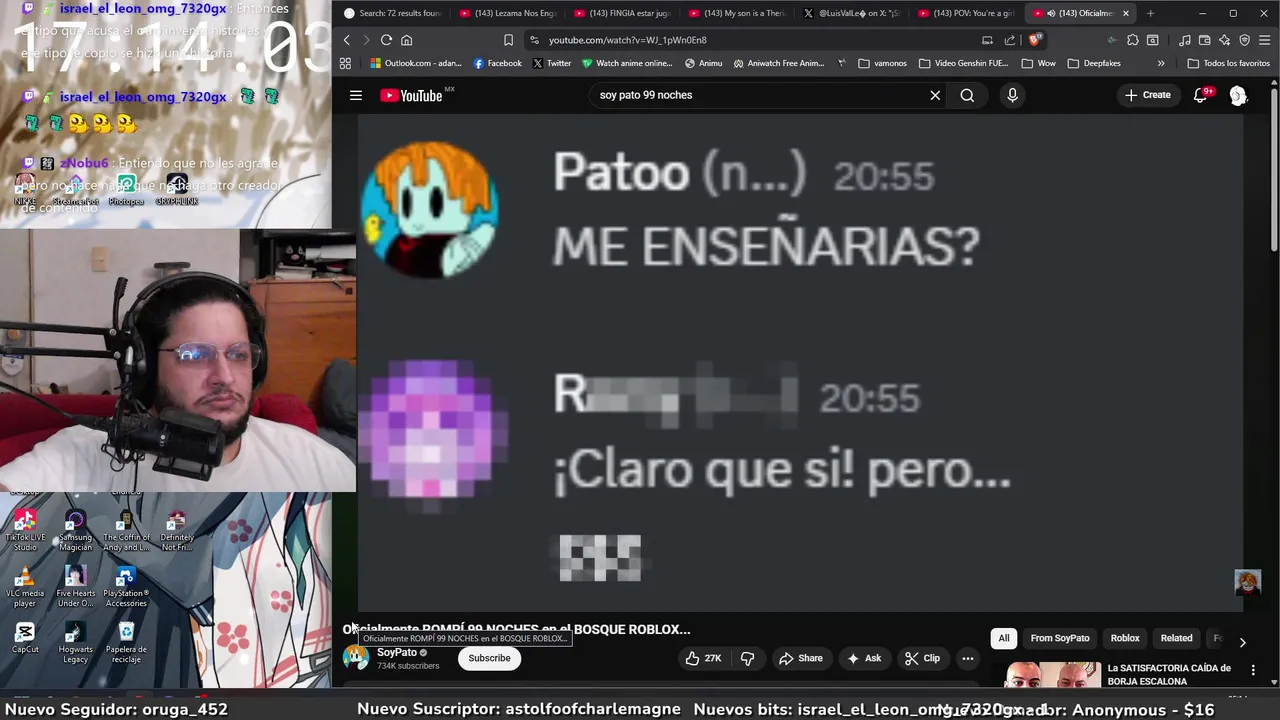The width and height of the screenshot is (1280, 720).
Task: Open Facebook bookmark
Action: pyautogui.click(x=497, y=63)
